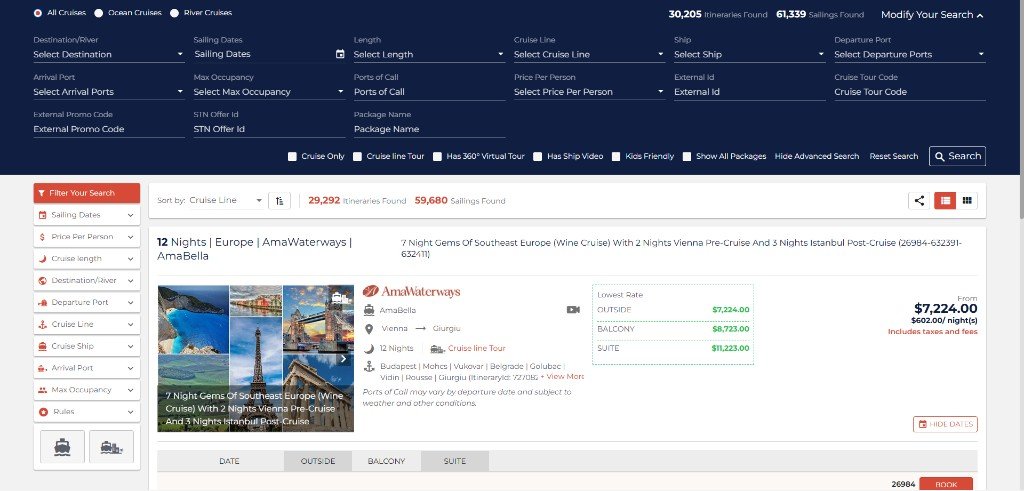Screen dimensions: 1024x491
Task: Click into the Ports of Call field
Action: [x=430, y=91]
